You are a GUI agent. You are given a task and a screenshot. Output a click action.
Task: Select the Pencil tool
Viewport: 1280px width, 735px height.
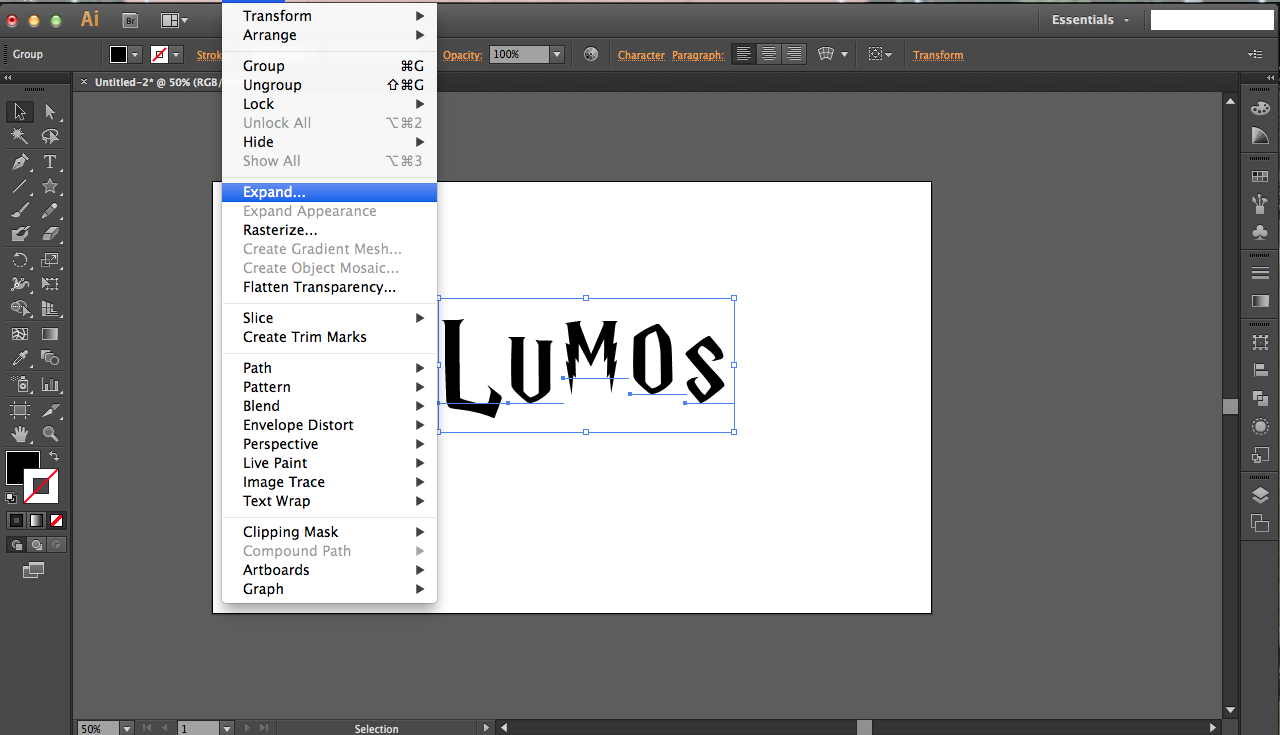(50, 211)
